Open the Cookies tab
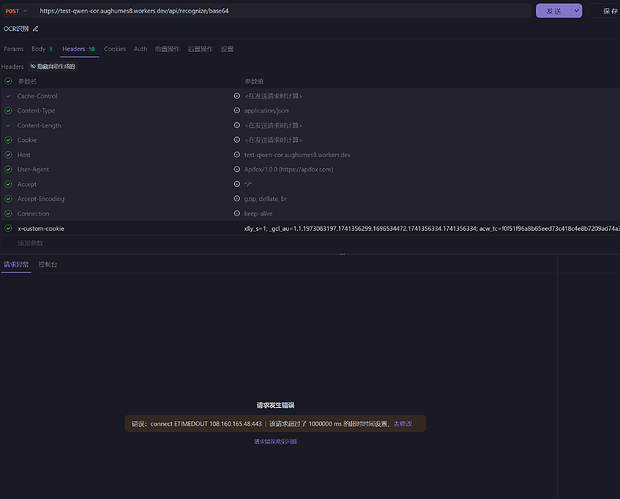The width and height of the screenshot is (620, 499). coord(115,49)
